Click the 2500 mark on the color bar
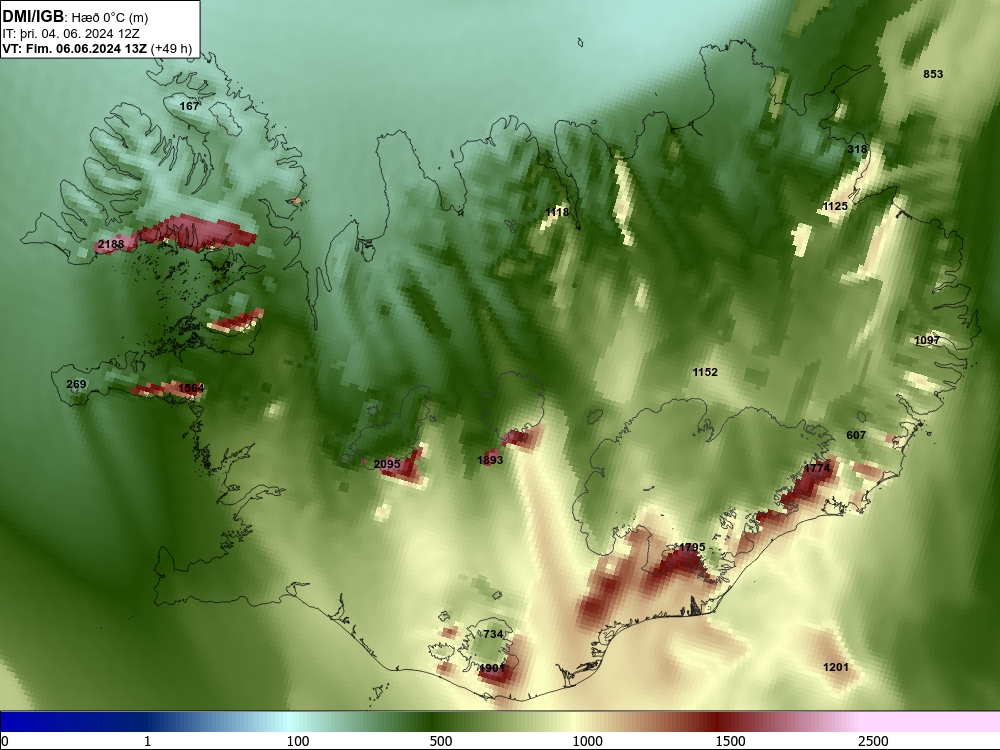 pos(873,741)
